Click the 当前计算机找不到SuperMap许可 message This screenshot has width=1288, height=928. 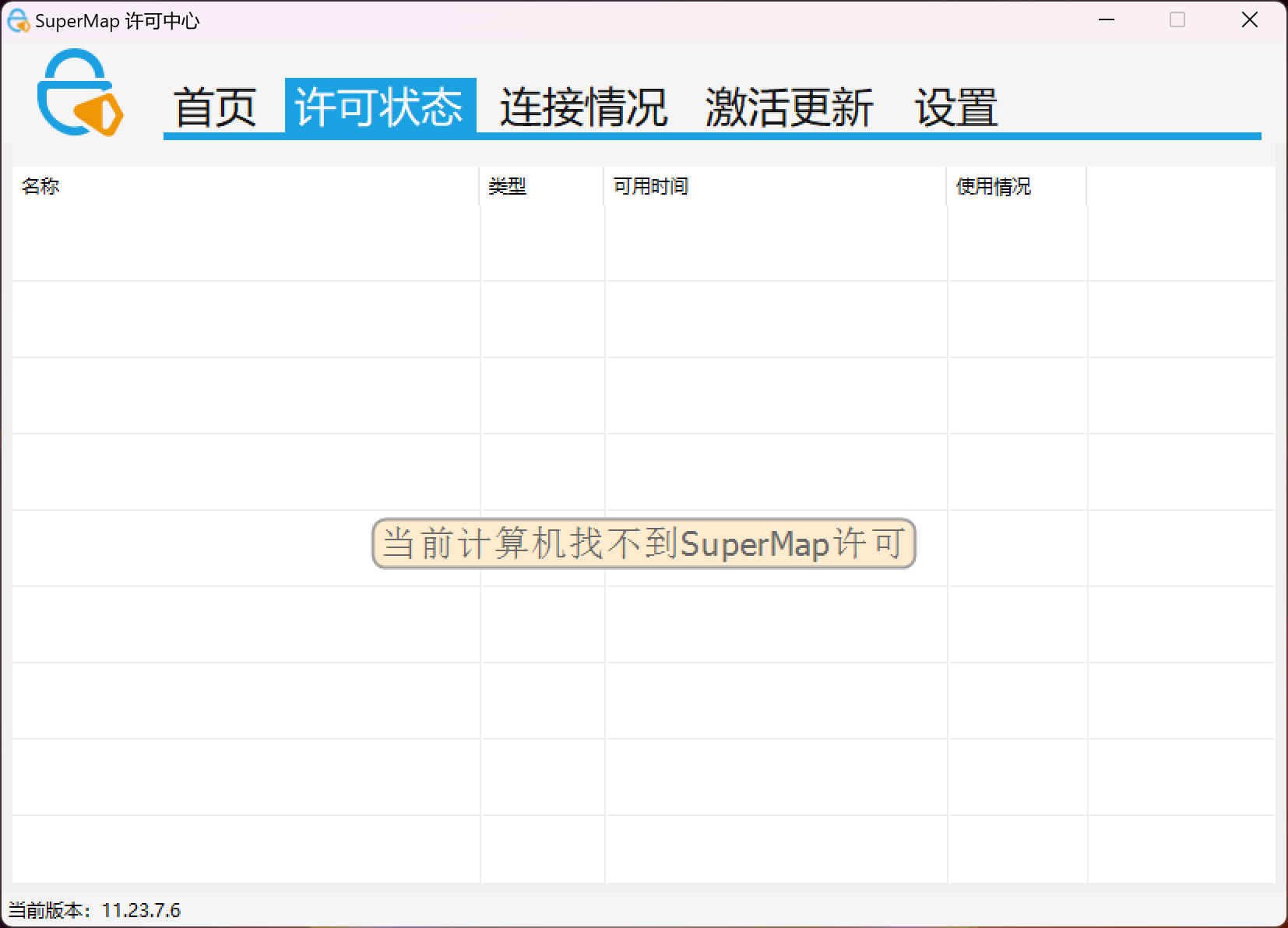click(643, 543)
